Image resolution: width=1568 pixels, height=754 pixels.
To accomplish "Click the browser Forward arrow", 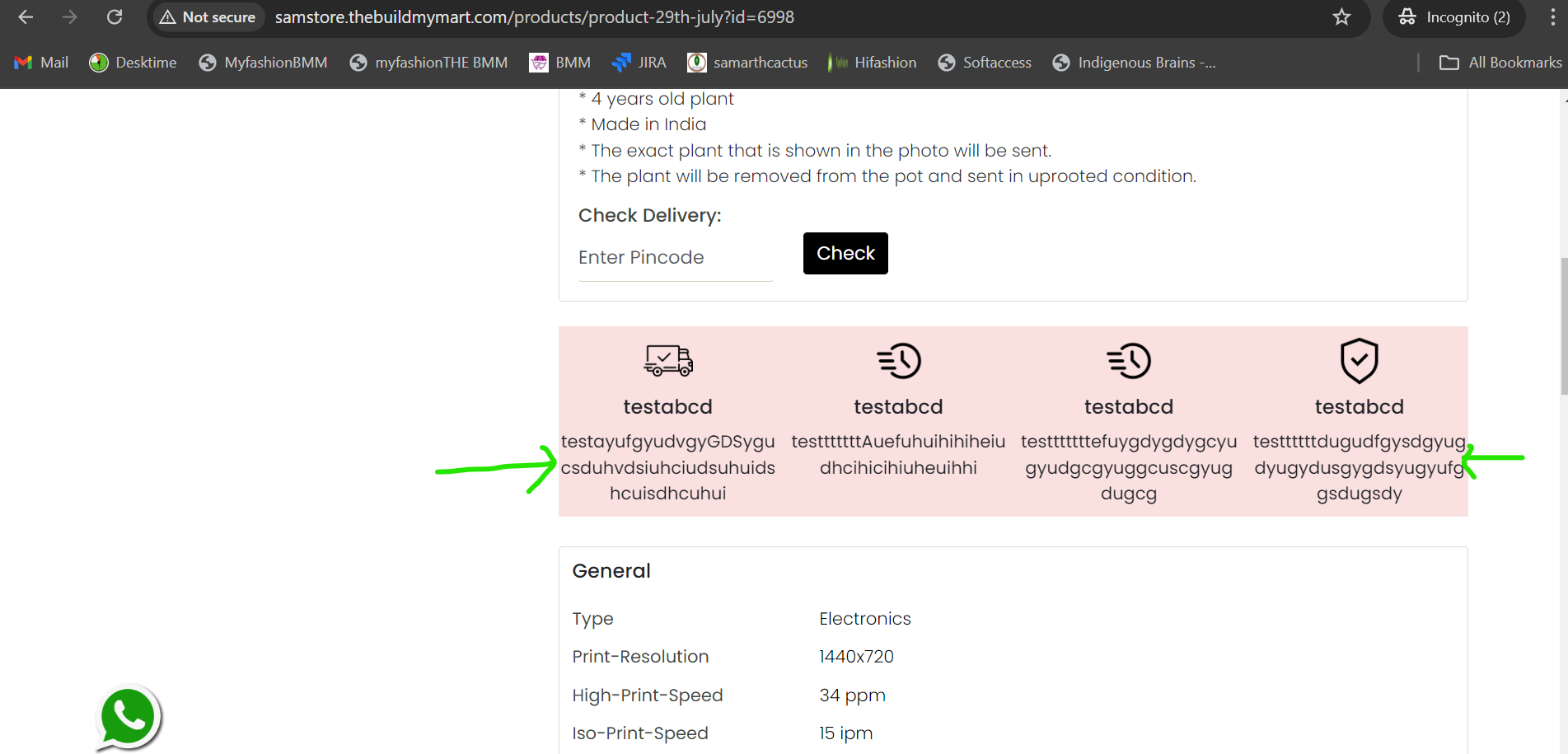I will click(x=70, y=17).
